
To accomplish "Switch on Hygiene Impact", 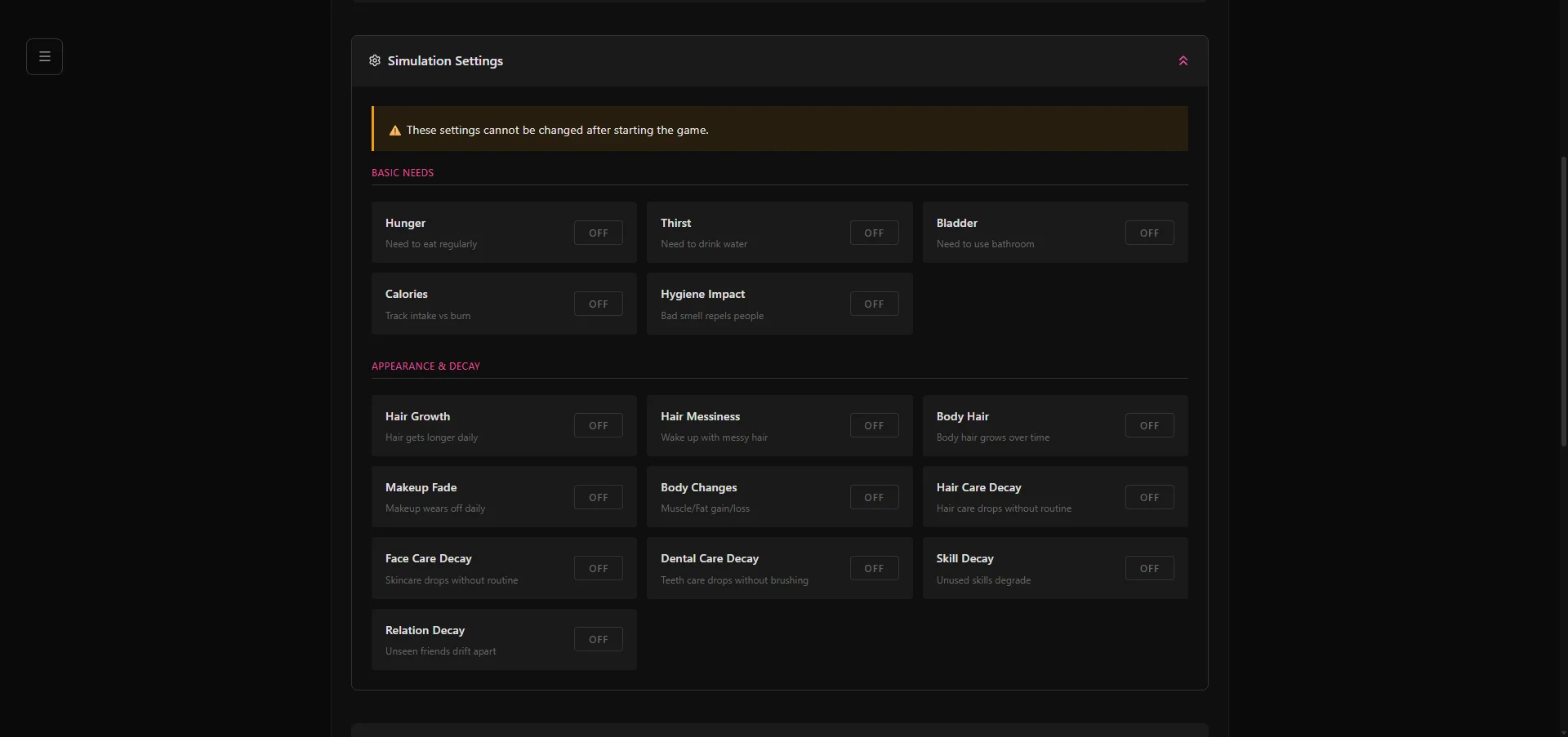I will click(874, 304).
